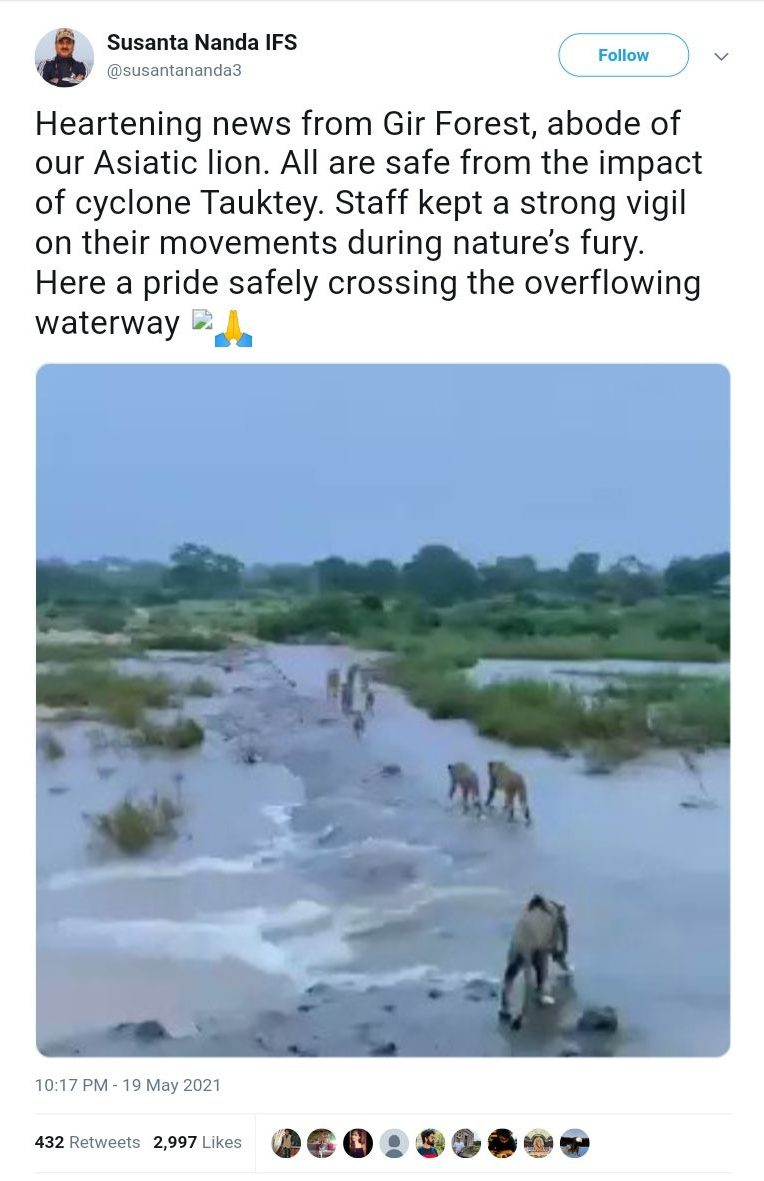Open the golden statue liker avatar
The height and width of the screenshot is (1181, 764).
[538, 1143]
